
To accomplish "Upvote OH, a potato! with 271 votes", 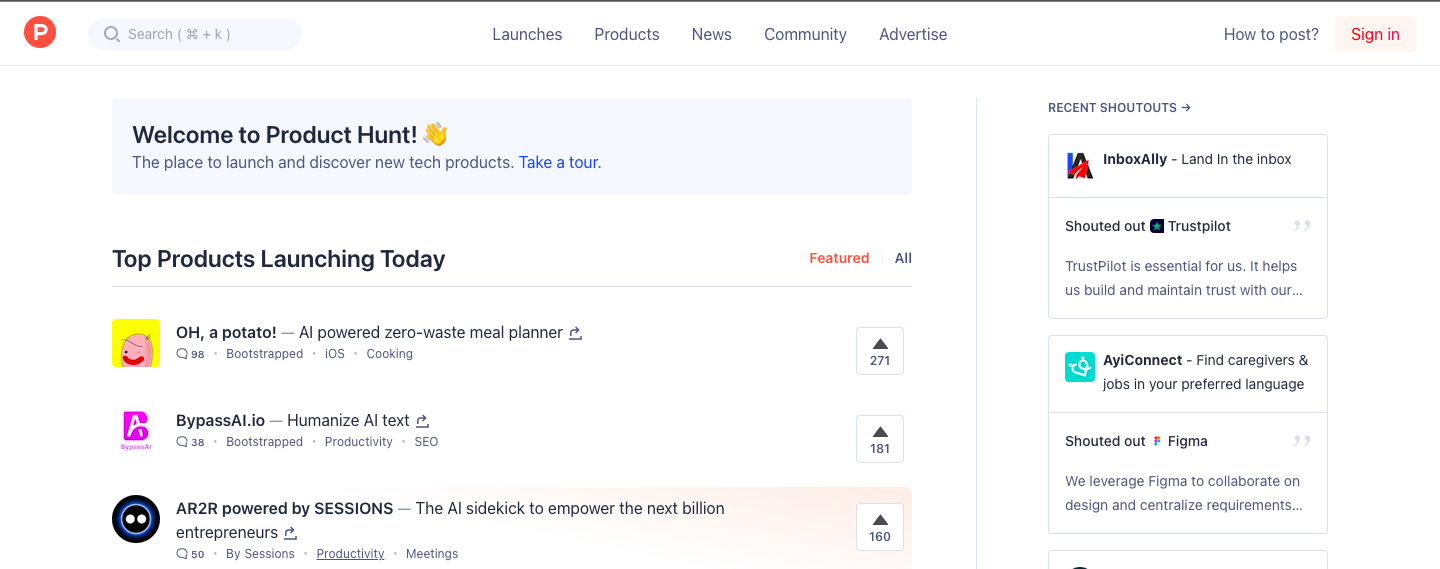I will [880, 351].
